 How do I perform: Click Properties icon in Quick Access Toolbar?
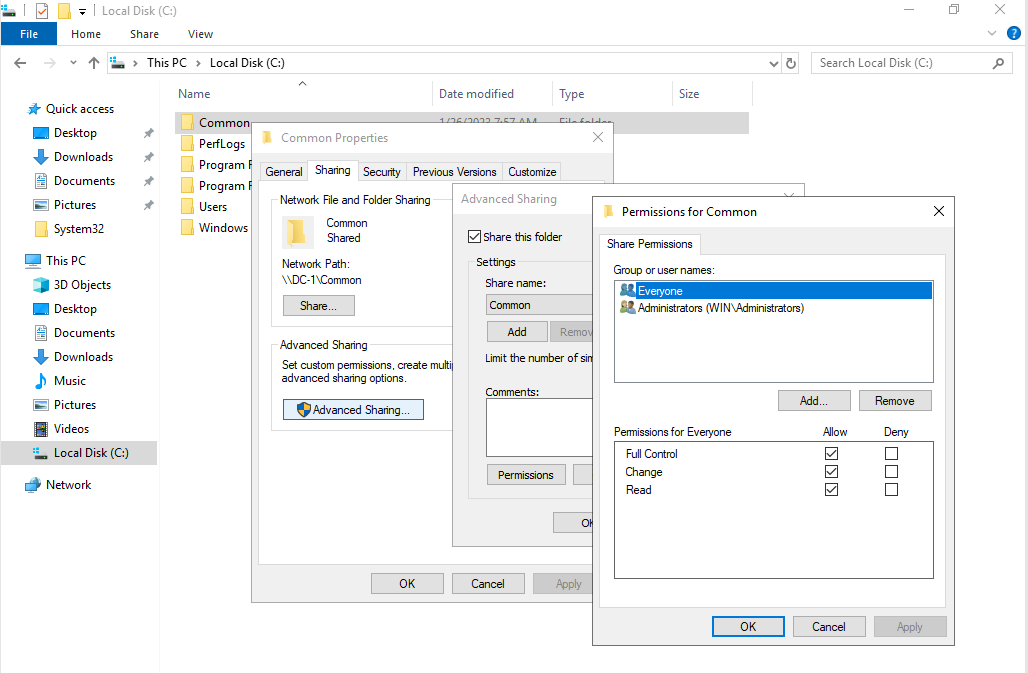42,10
